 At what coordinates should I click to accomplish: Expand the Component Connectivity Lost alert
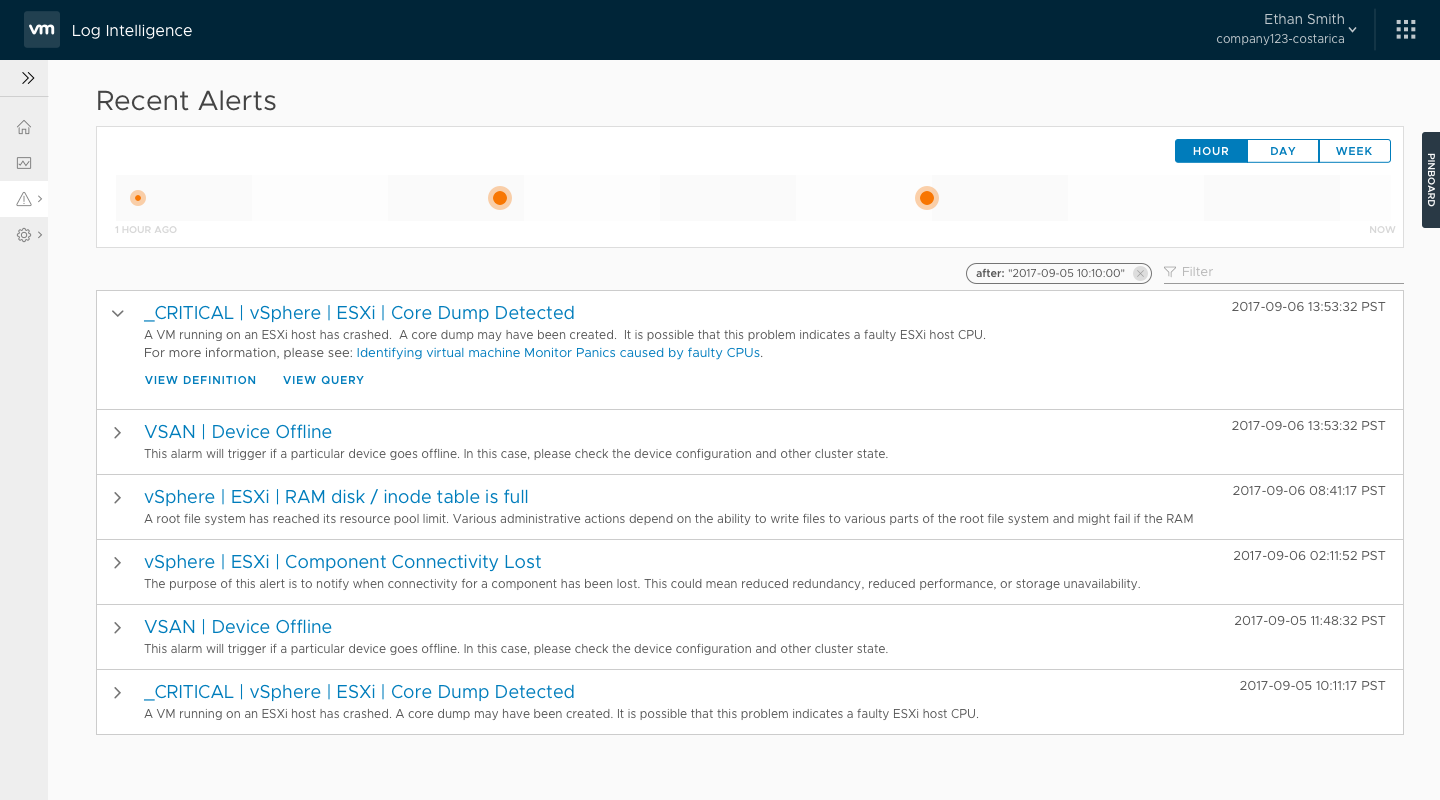(x=118, y=562)
